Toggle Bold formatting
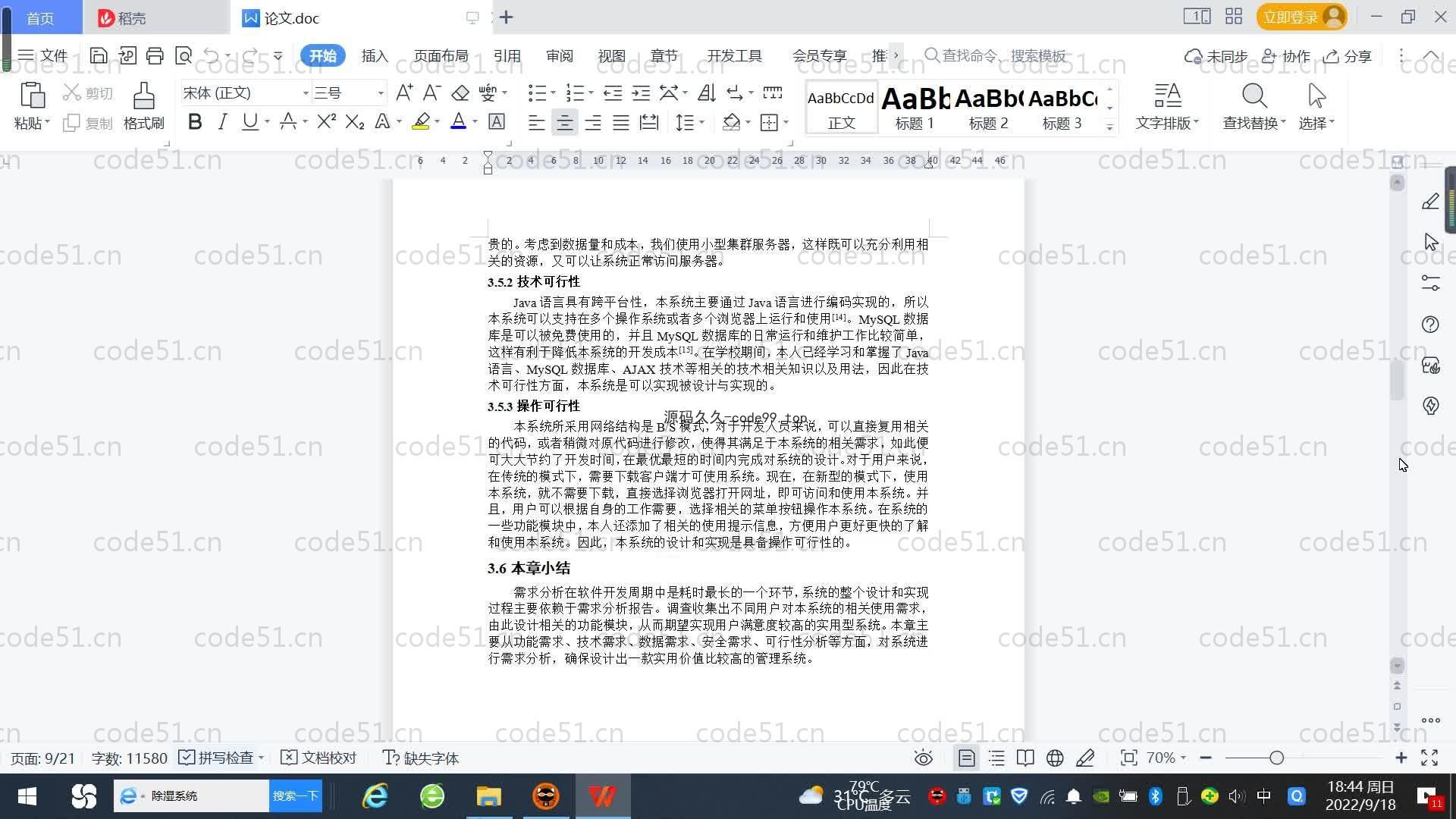The image size is (1456, 819). coord(195,121)
